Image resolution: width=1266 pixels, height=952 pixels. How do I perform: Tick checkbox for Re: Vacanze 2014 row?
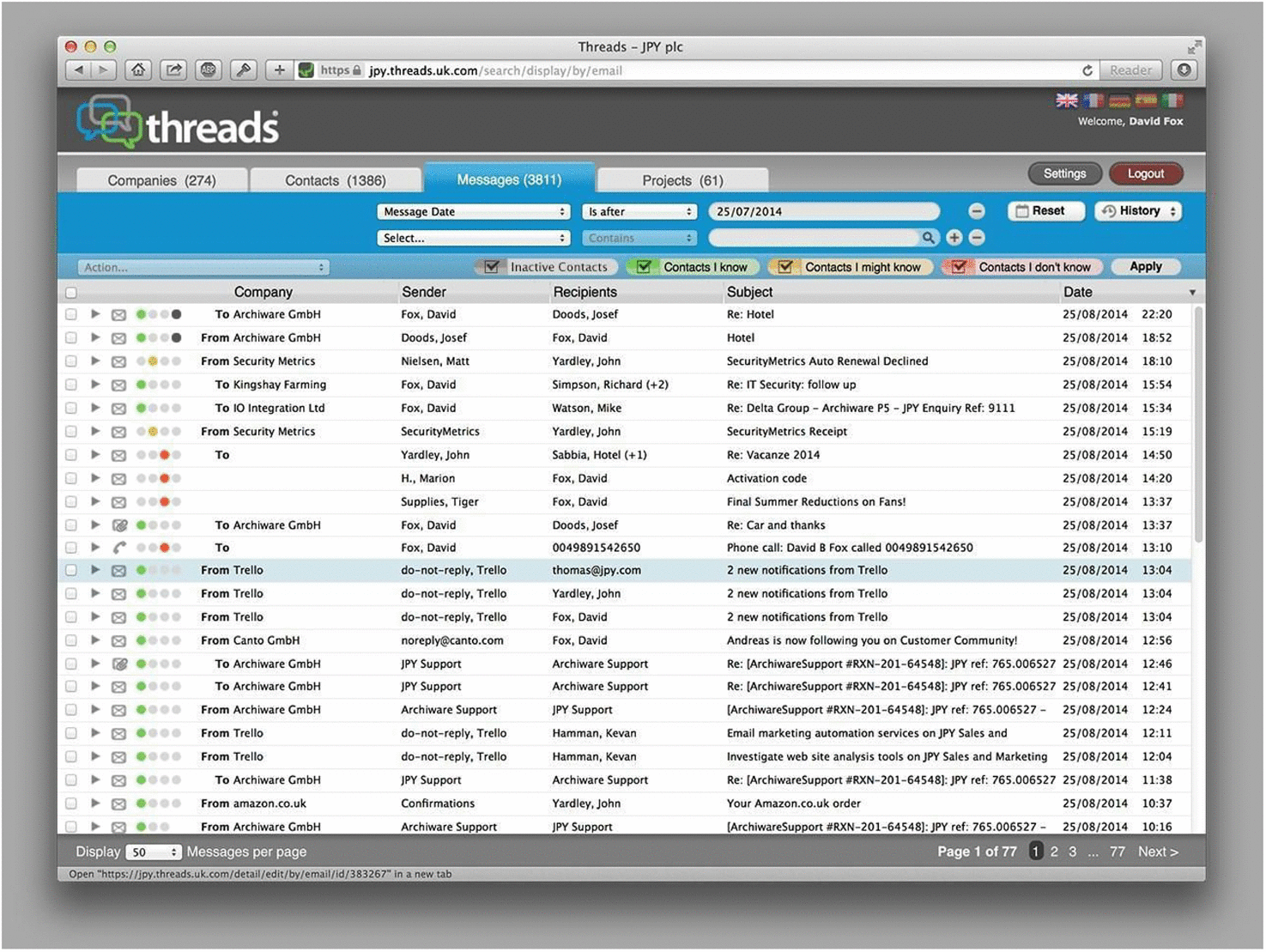point(71,455)
